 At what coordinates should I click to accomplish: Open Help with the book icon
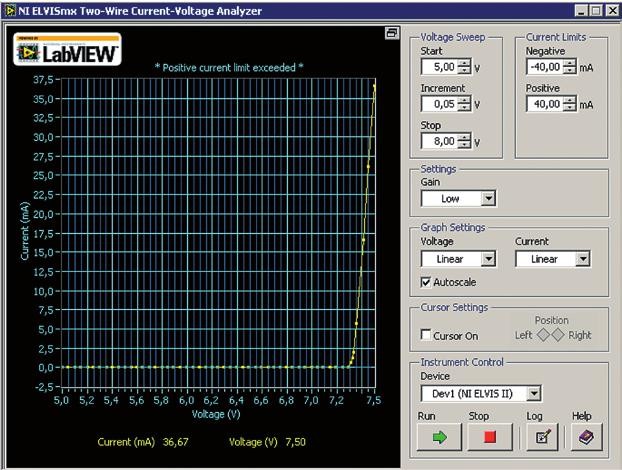click(587, 437)
